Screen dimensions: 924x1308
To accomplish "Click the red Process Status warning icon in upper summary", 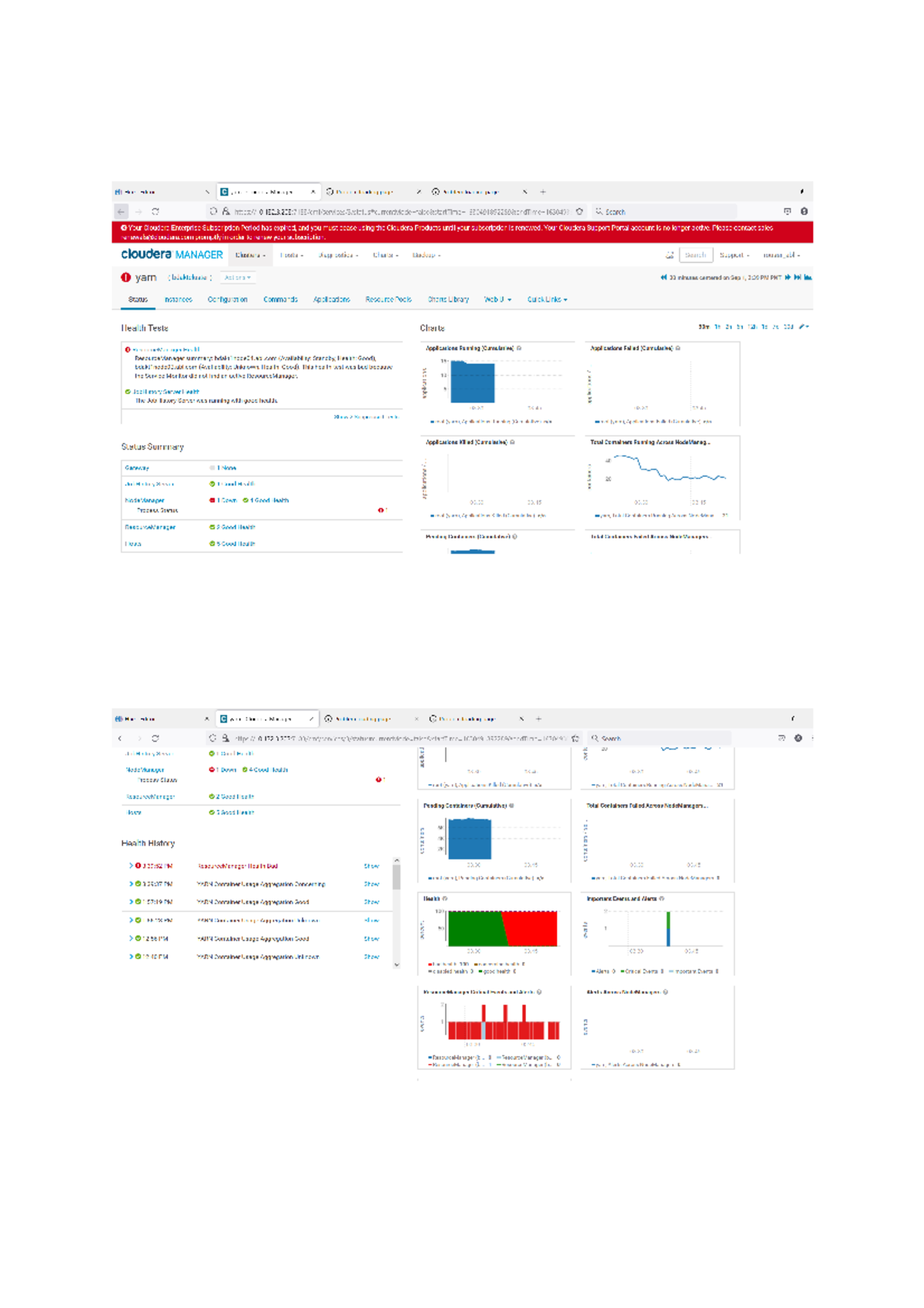I will [380, 510].
